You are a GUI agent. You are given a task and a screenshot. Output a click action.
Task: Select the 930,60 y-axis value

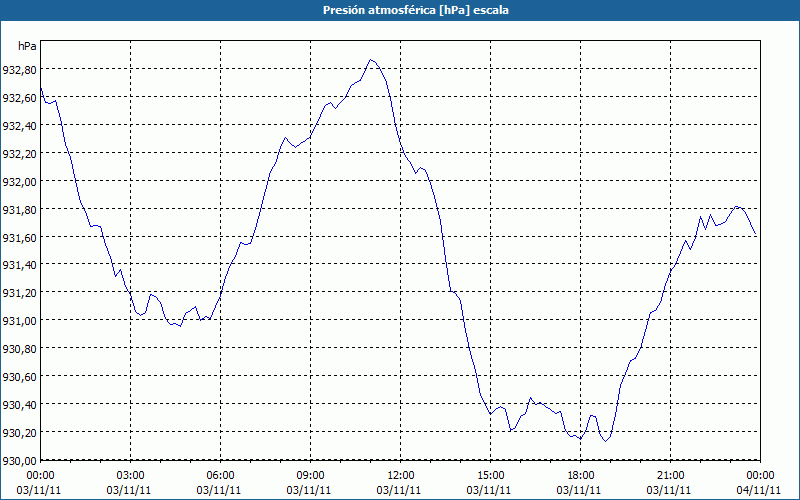click(19, 377)
